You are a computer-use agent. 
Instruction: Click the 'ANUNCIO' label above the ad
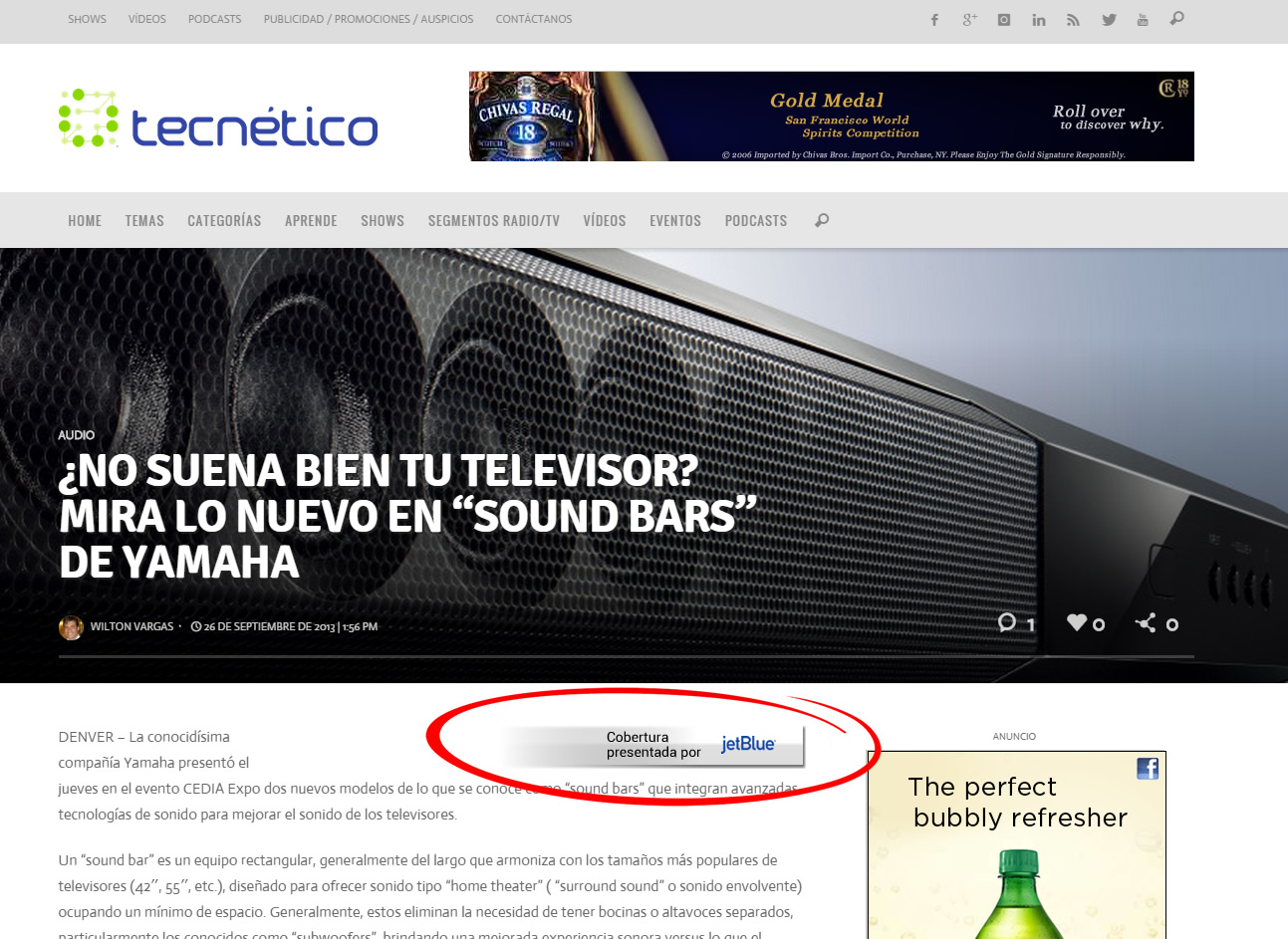(1014, 737)
